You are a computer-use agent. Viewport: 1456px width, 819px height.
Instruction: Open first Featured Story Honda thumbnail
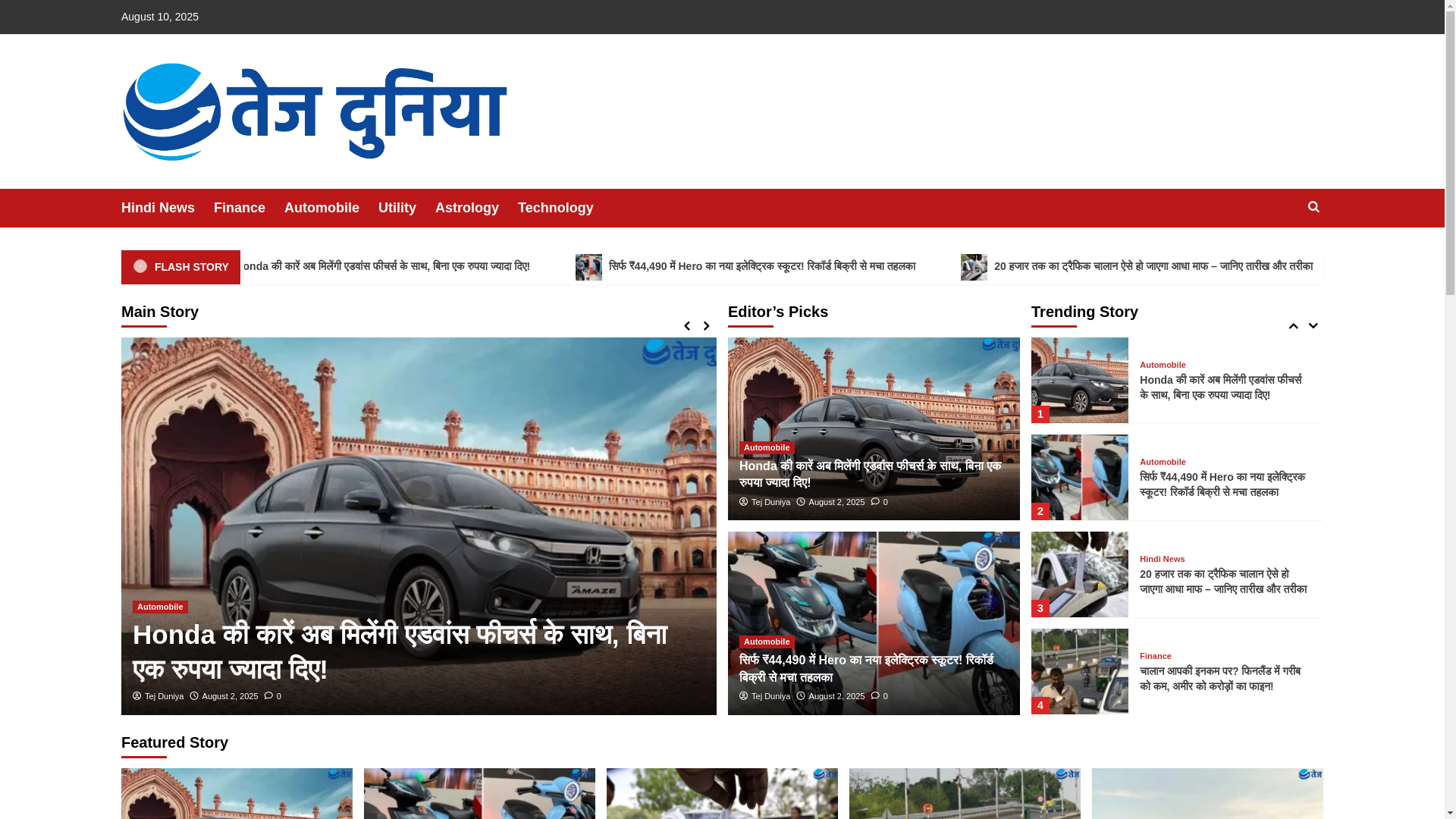237,793
